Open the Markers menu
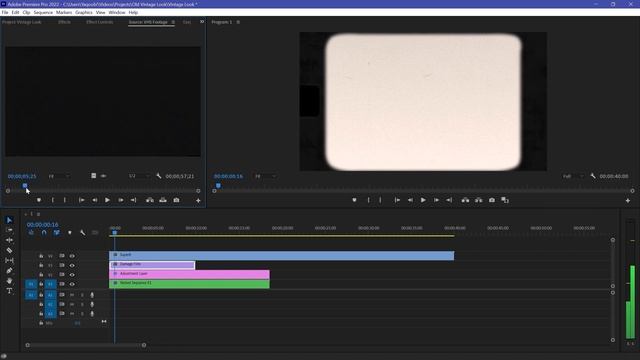 (x=64, y=13)
